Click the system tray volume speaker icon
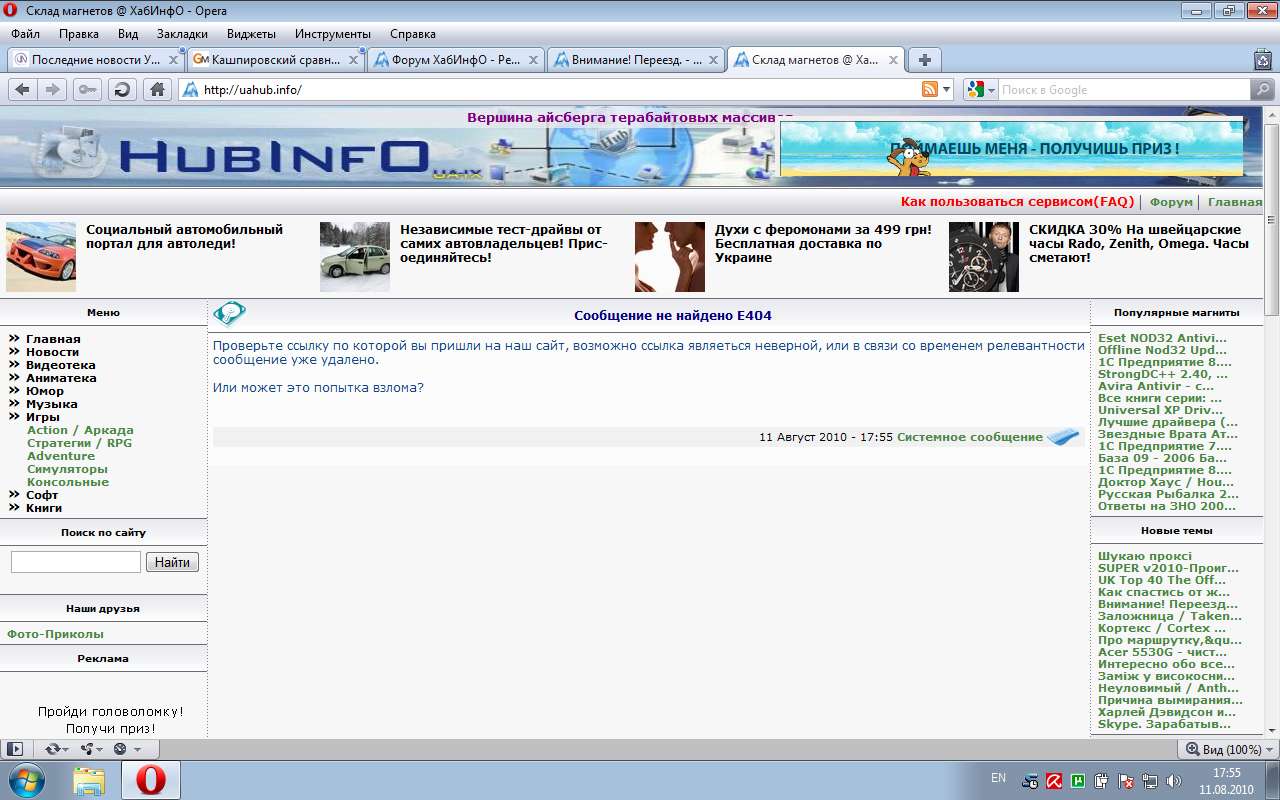 tap(1173, 780)
